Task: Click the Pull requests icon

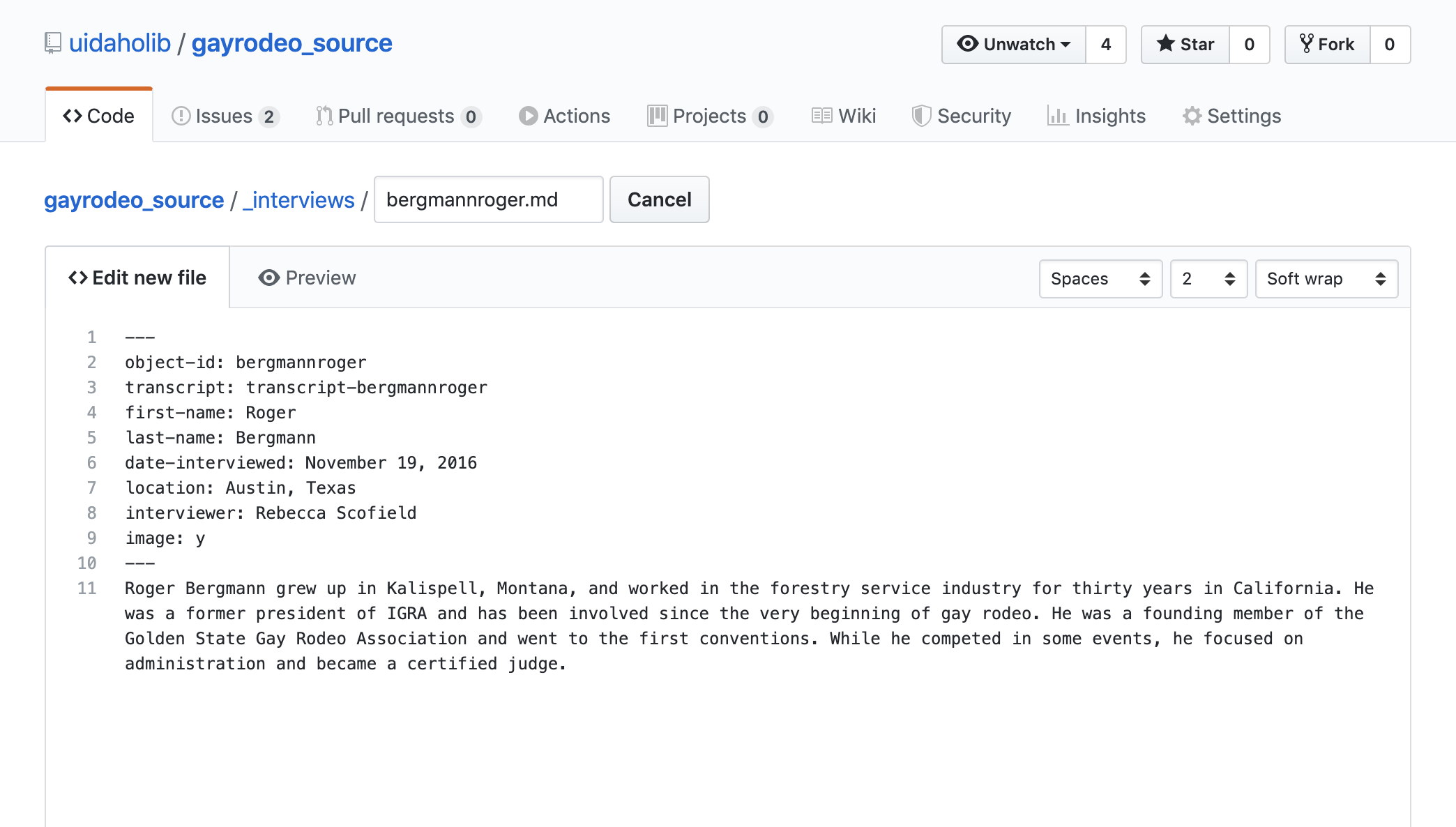Action: tap(323, 116)
